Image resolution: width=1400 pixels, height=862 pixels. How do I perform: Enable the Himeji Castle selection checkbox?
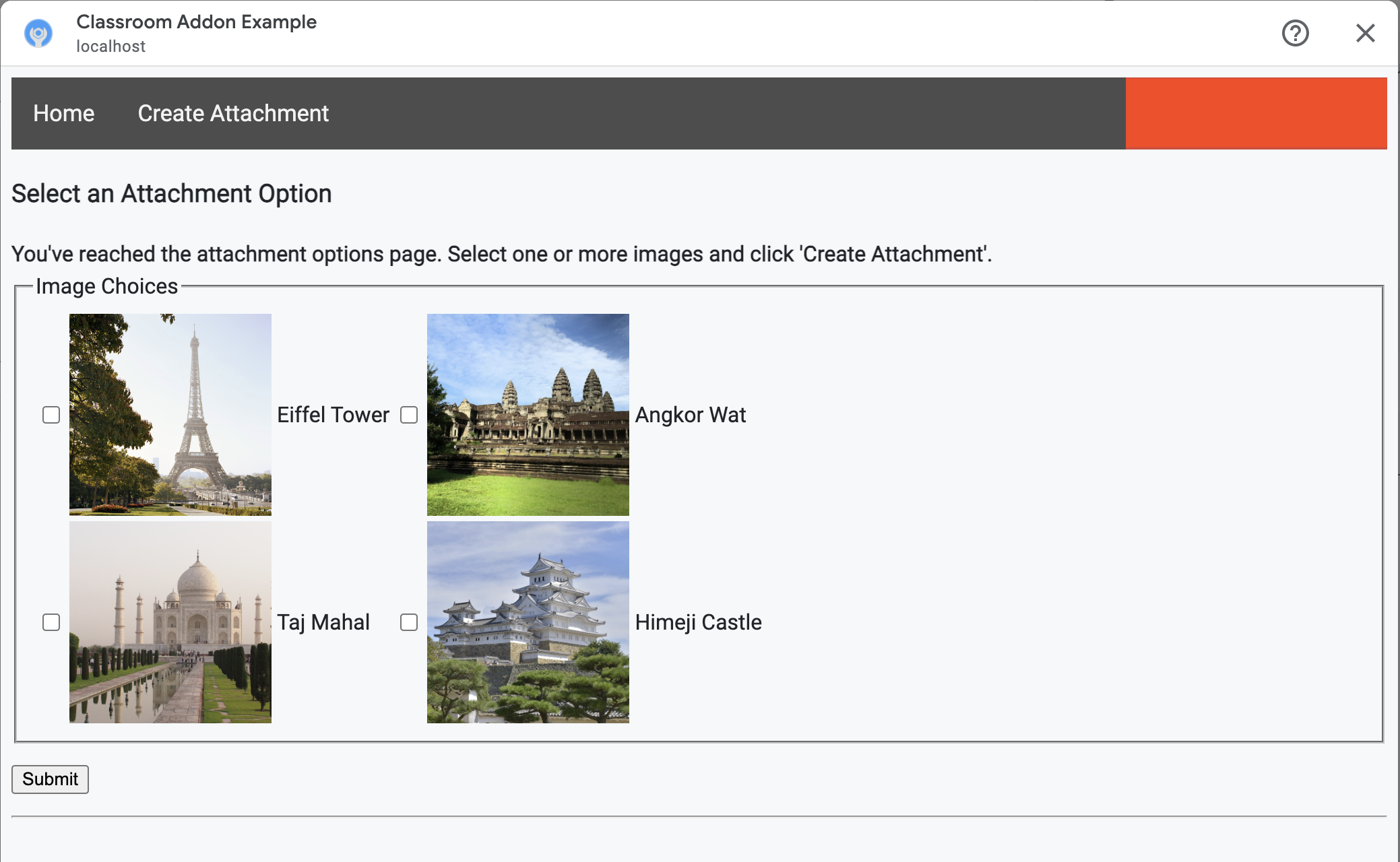tap(409, 622)
